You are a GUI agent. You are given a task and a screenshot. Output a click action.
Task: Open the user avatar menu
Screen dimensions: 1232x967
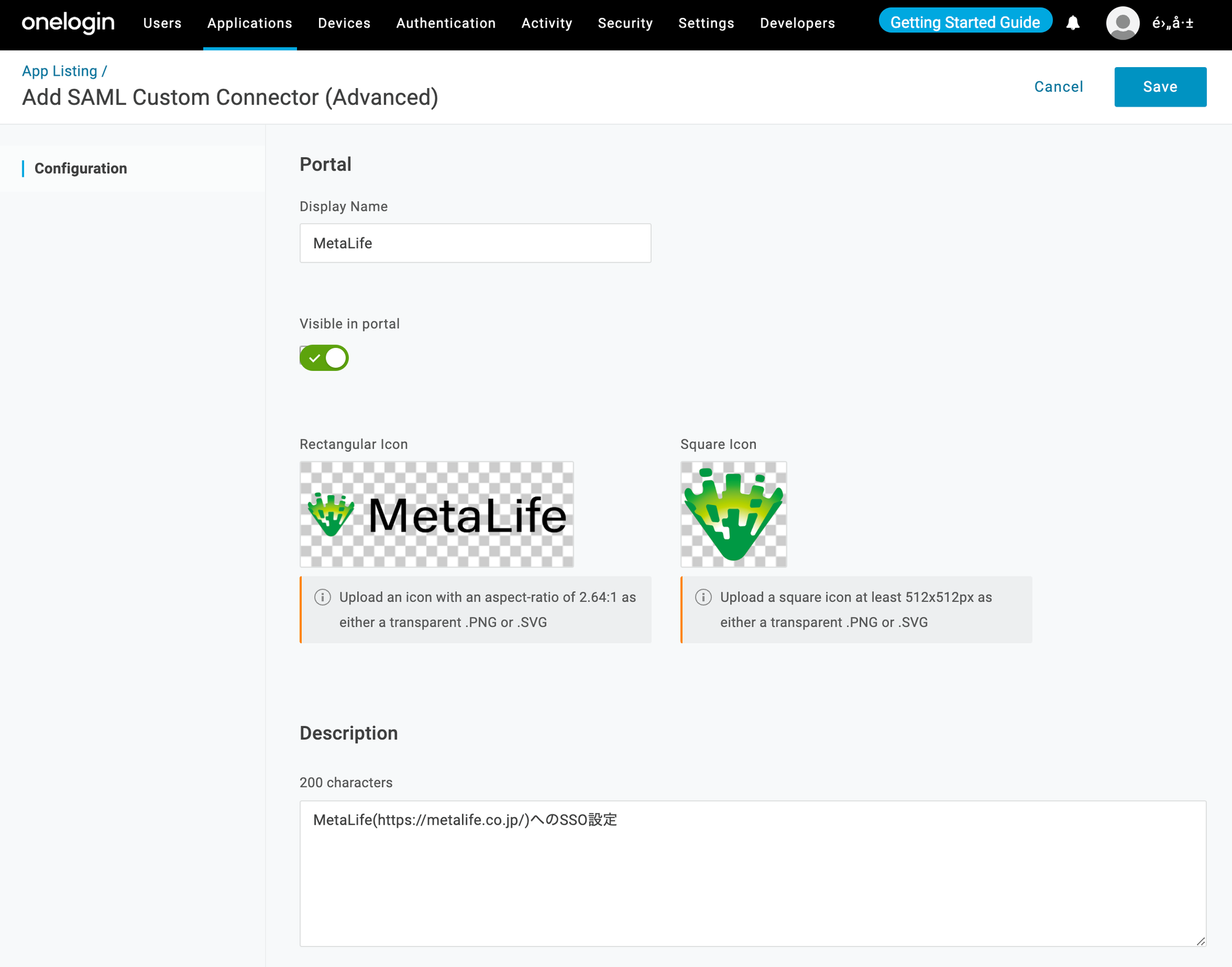point(1122,23)
